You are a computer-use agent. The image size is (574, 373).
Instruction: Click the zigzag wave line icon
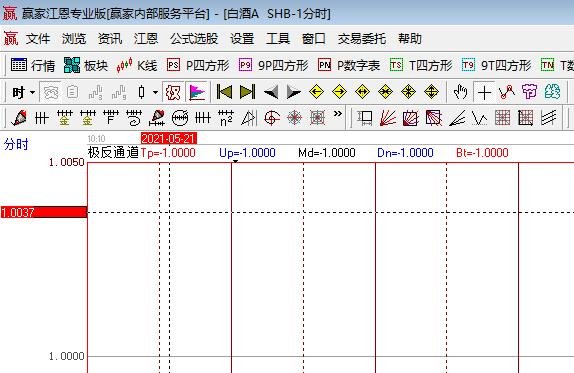tap(480, 118)
